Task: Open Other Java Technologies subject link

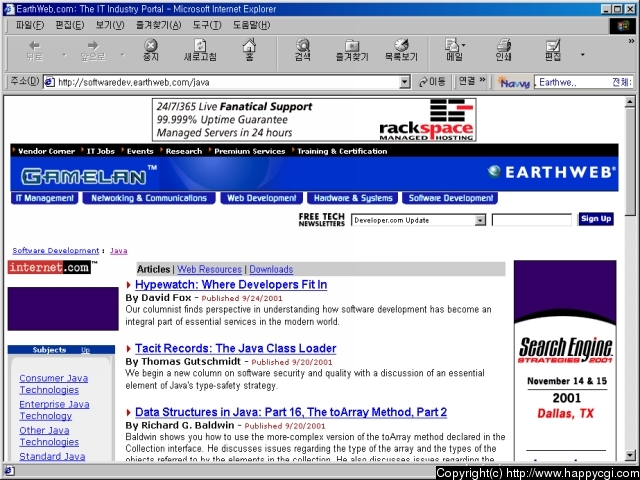Action: pyautogui.click(x=49, y=436)
